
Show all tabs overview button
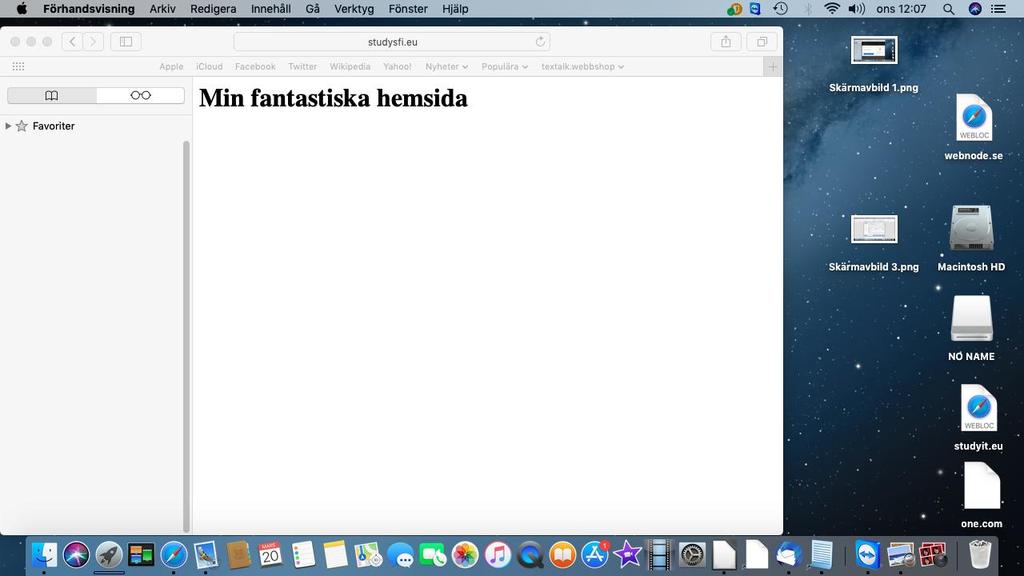[x=761, y=42]
